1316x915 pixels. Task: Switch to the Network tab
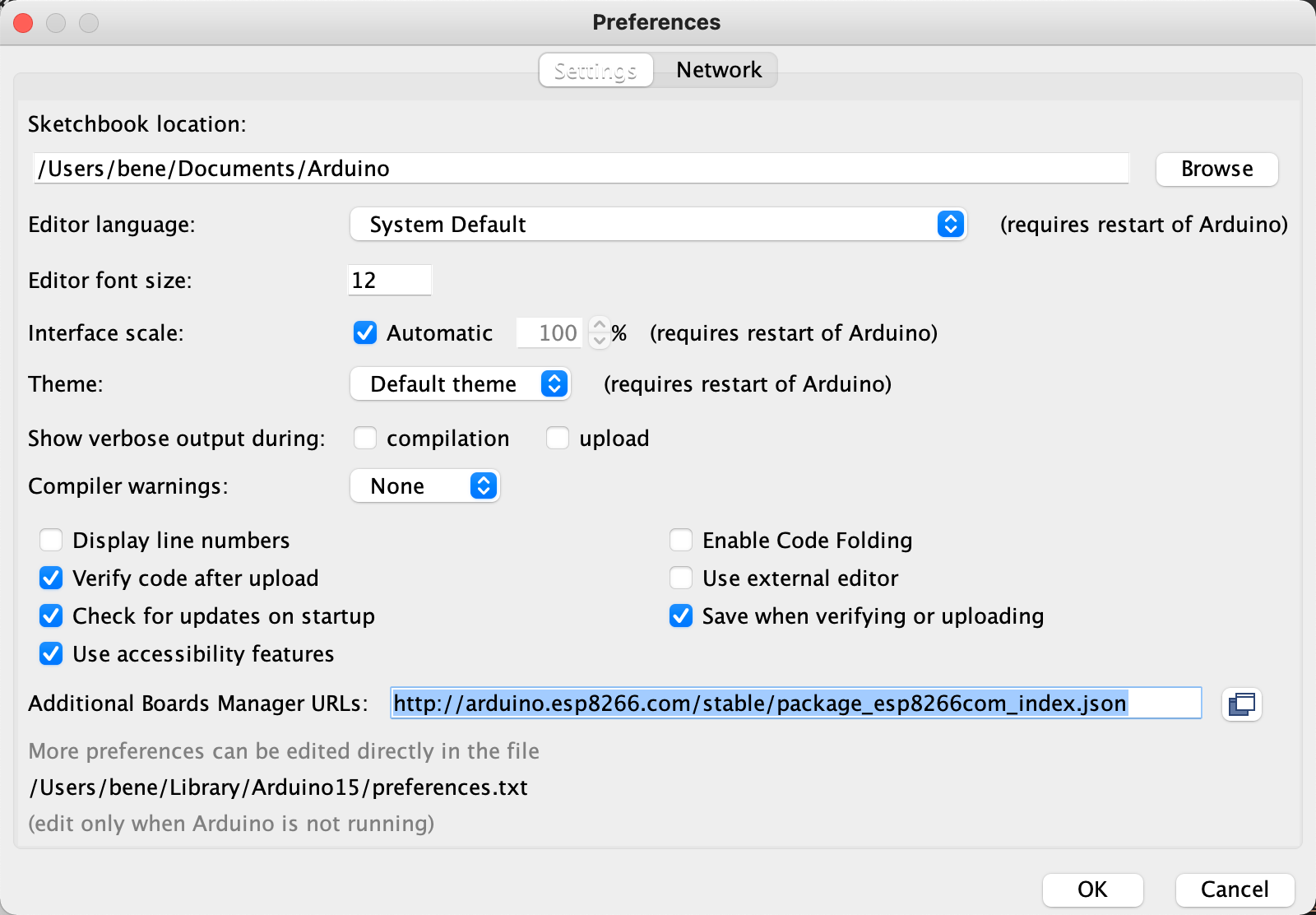point(718,71)
